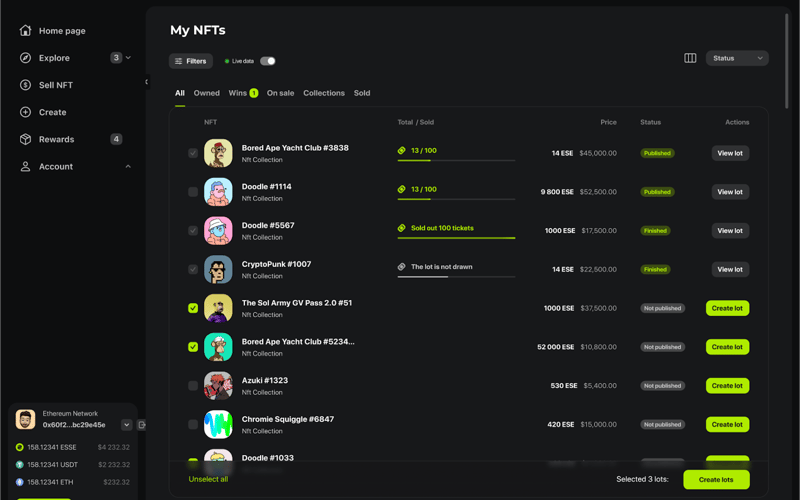The width and height of the screenshot is (800, 500).
Task: Click the sidebar collapse handle icon
Action: [146, 82]
